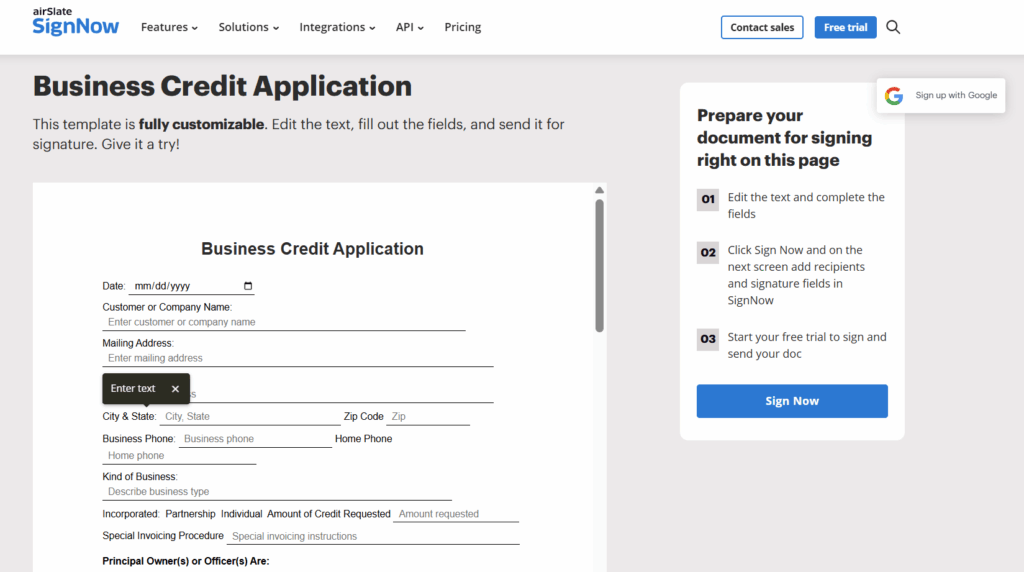Close the Enter text tooltip
This screenshot has width=1024, height=572.
pos(175,389)
